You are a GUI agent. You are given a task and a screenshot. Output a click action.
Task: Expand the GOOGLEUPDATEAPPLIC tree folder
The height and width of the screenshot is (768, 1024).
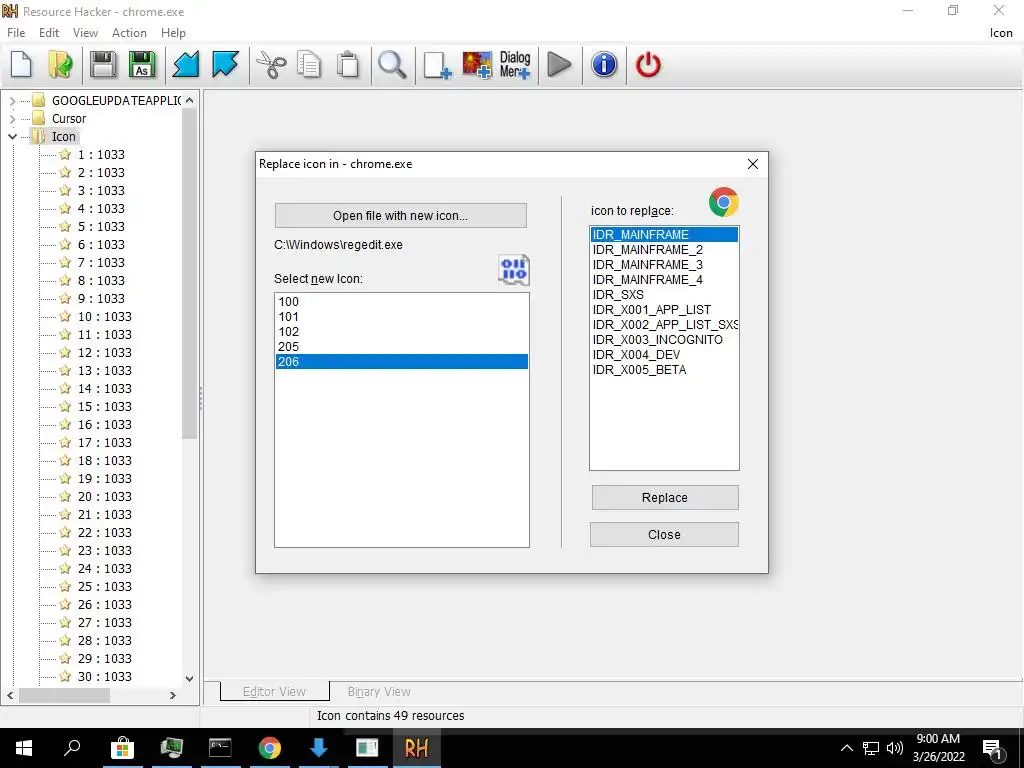point(12,101)
